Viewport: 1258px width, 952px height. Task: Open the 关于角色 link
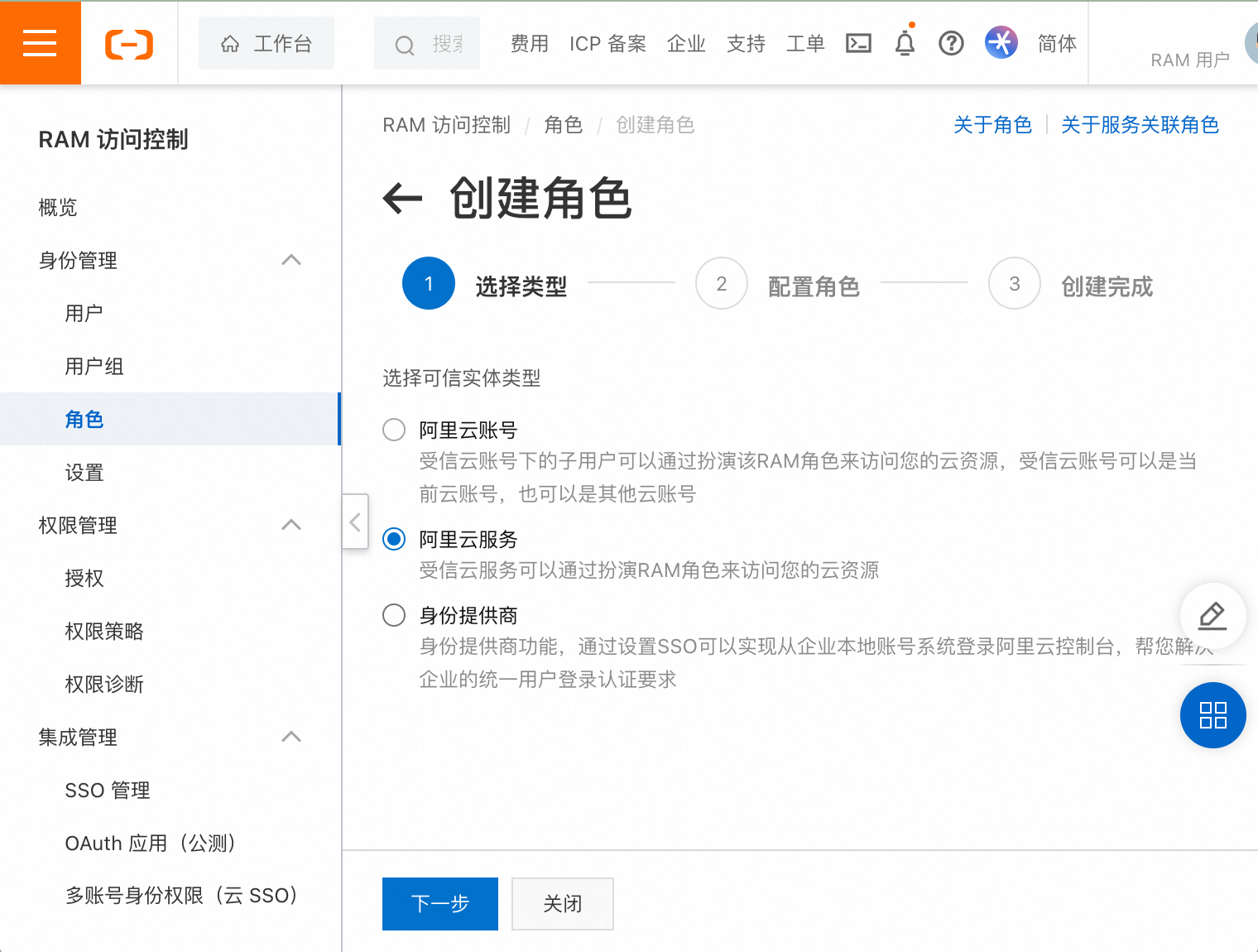pyautogui.click(x=993, y=125)
